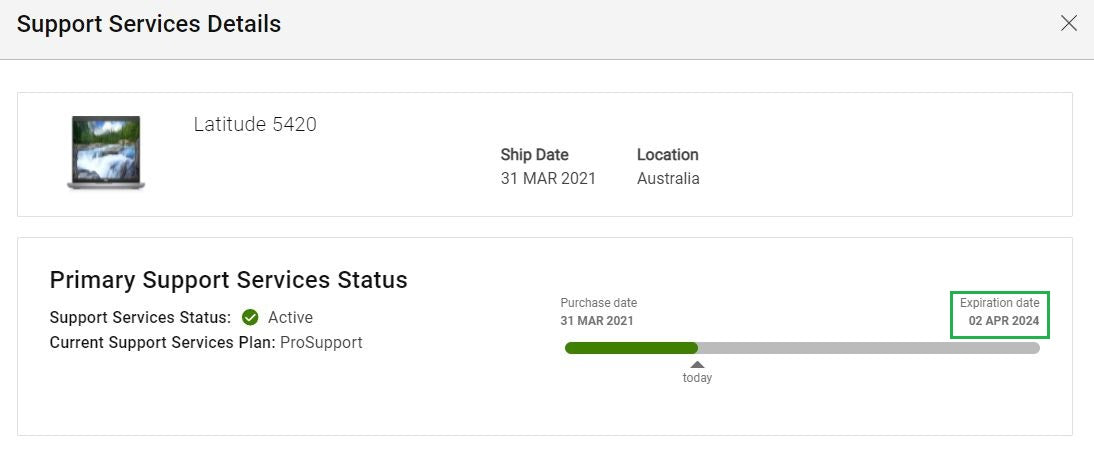Click the Support Services Status label
Viewport: 1094px width, 452px height.
(x=140, y=317)
